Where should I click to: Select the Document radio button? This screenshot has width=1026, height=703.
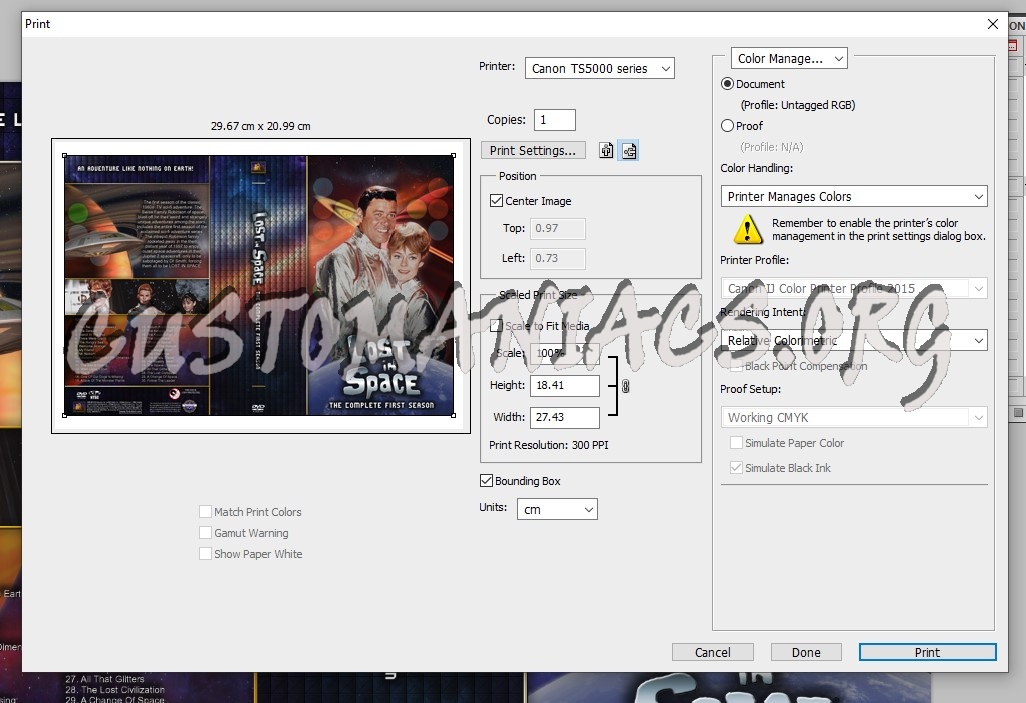coord(727,84)
